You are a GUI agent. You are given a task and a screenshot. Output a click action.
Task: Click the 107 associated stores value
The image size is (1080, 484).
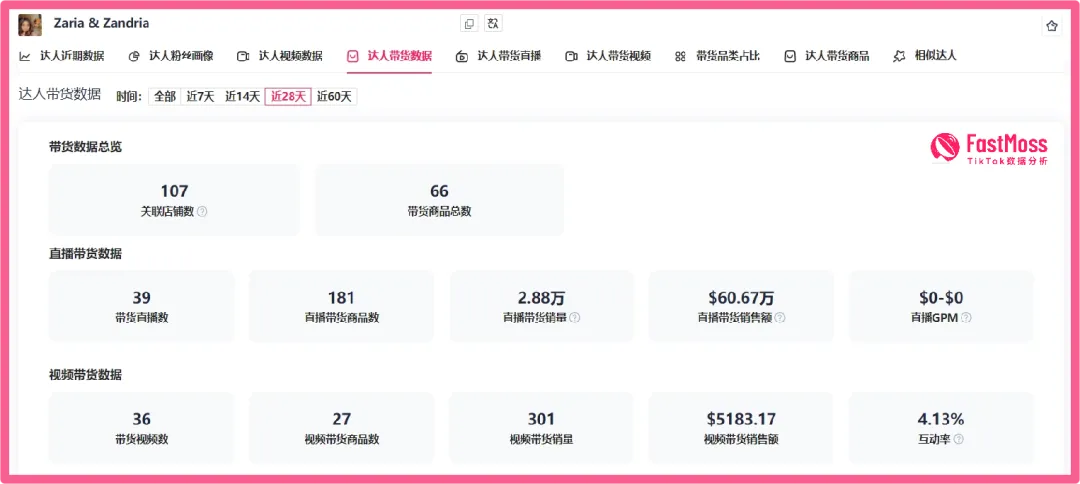pos(174,191)
